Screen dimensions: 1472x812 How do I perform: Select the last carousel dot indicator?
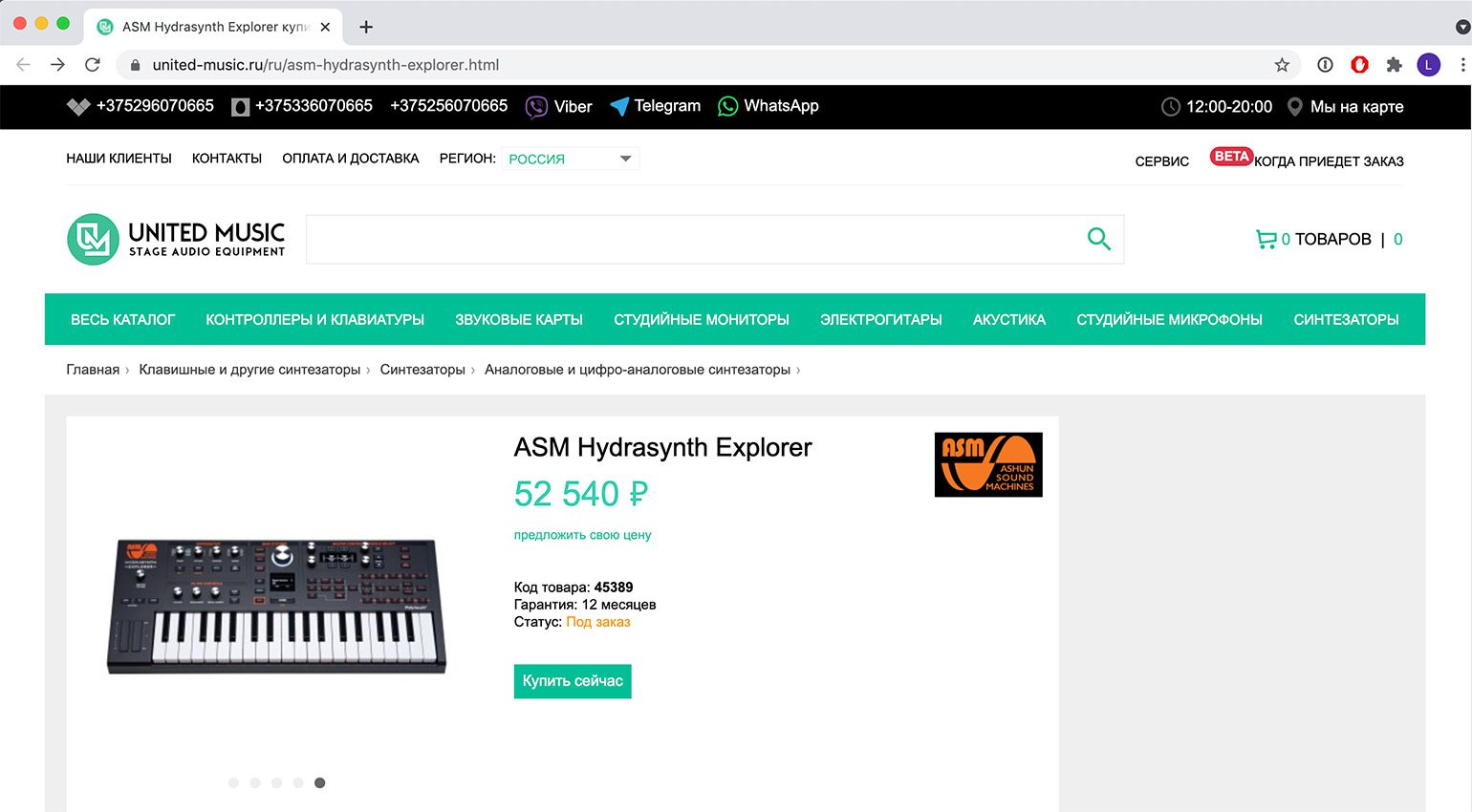tap(320, 782)
